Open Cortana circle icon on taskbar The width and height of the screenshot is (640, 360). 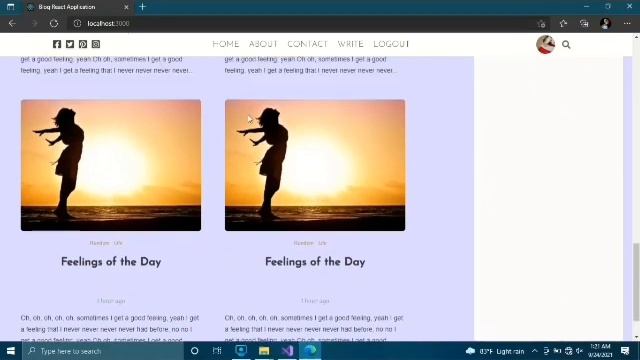pos(194,351)
